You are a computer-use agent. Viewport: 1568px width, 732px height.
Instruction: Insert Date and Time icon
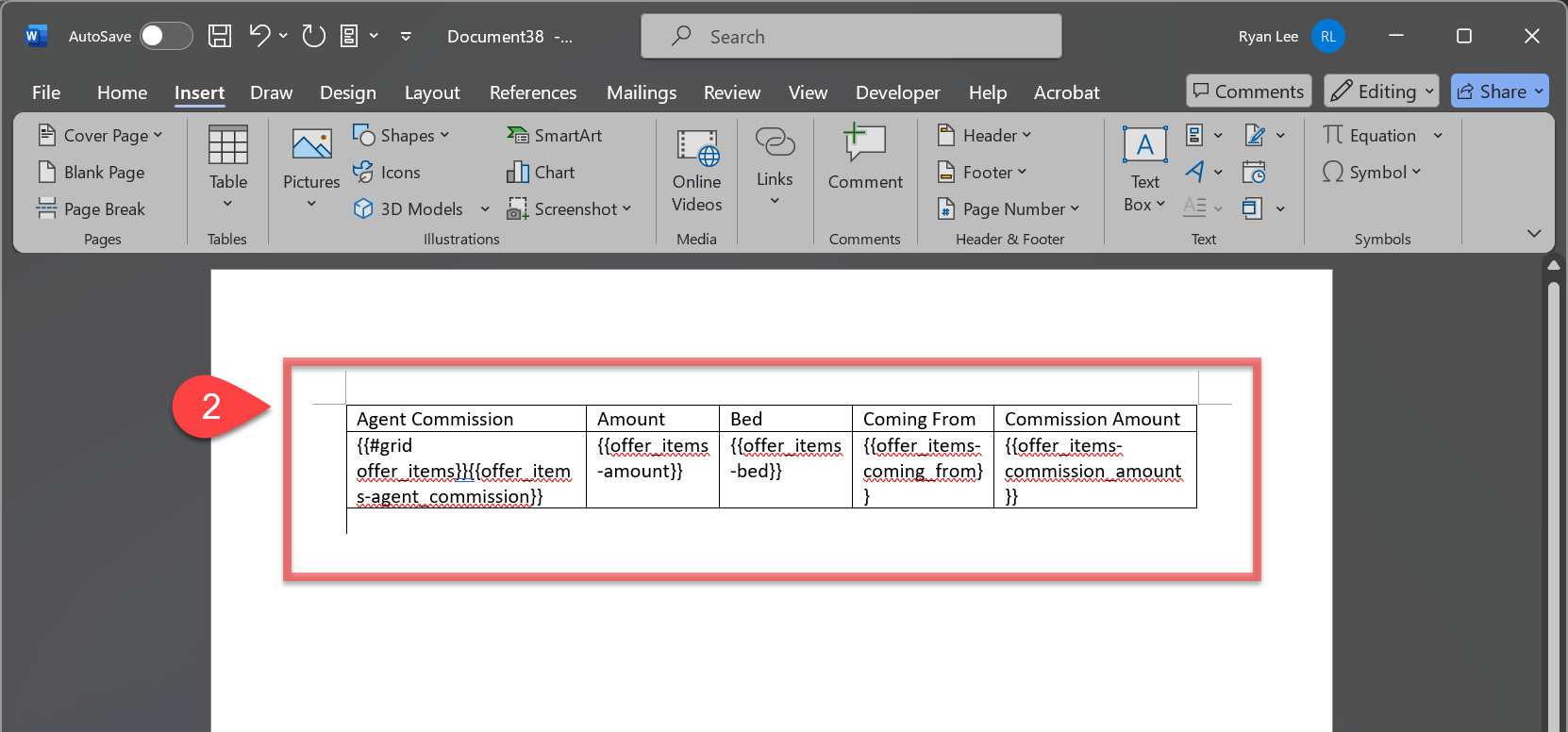pos(1254,173)
